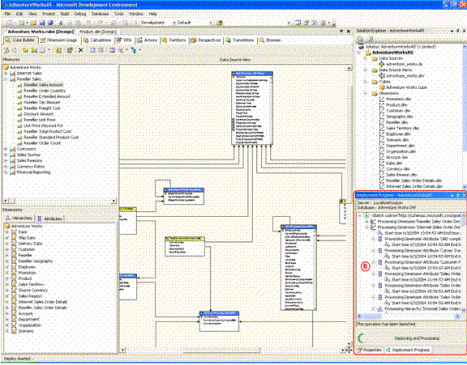Select Sales Reason.dim in Solution Explorer
467x365 pixels.
pyautogui.click(x=402, y=175)
